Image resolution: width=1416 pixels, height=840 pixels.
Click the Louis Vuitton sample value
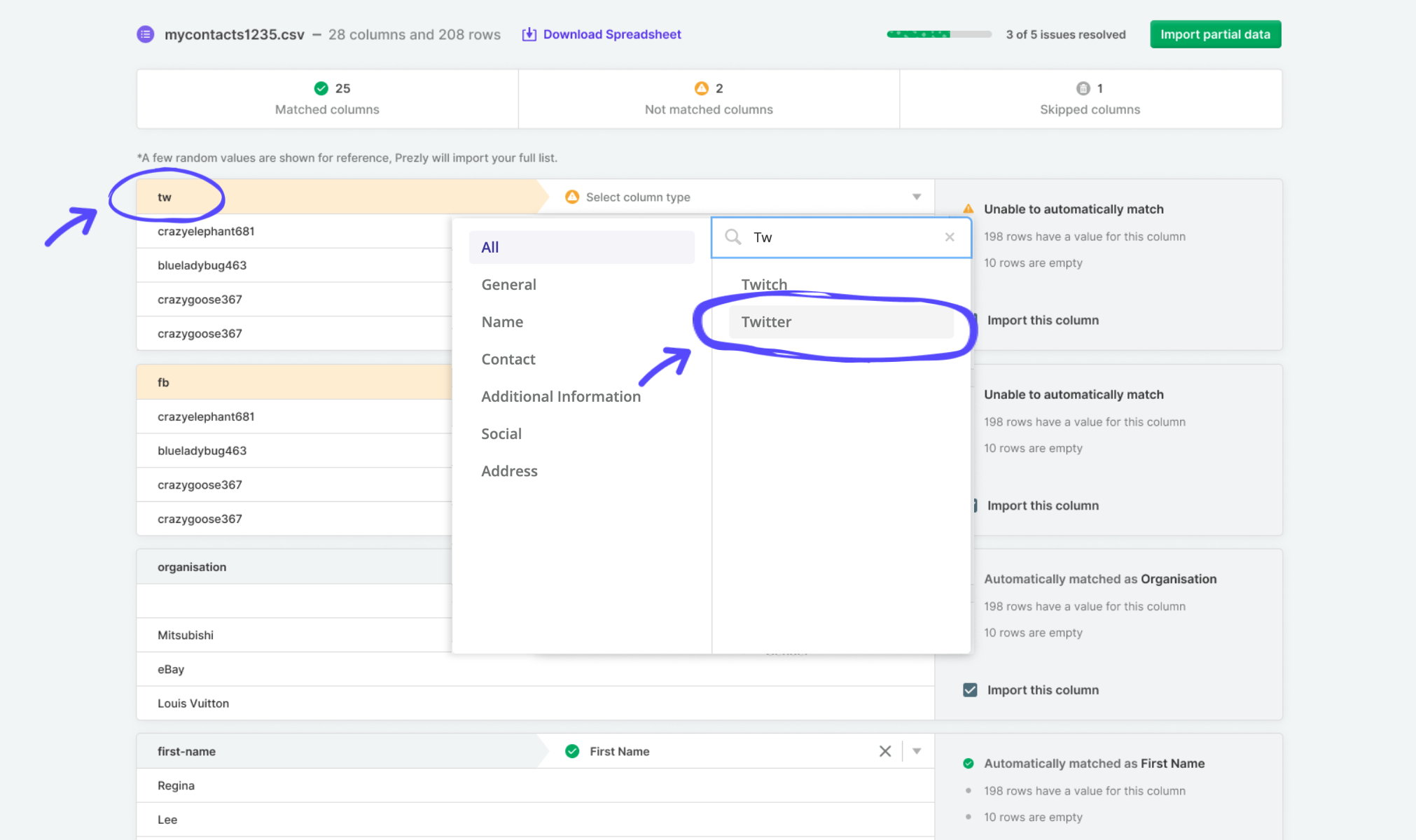click(x=193, y=703)
